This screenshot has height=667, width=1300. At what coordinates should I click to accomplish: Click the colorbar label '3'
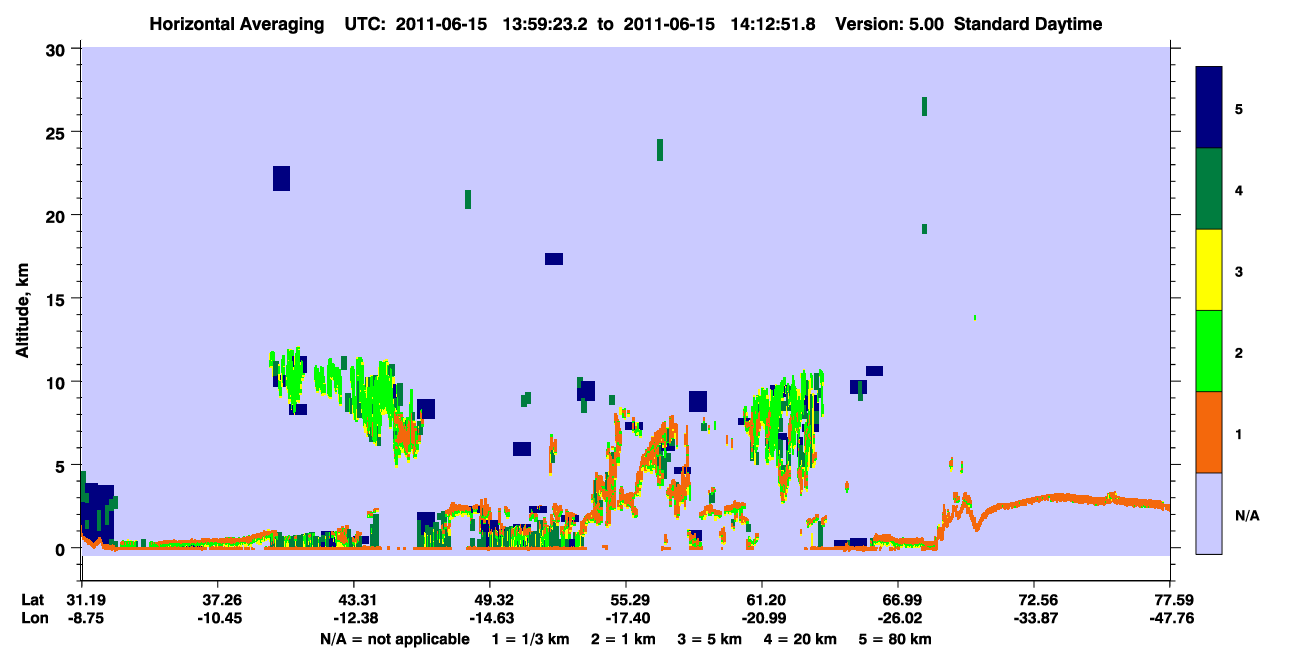1239,271
